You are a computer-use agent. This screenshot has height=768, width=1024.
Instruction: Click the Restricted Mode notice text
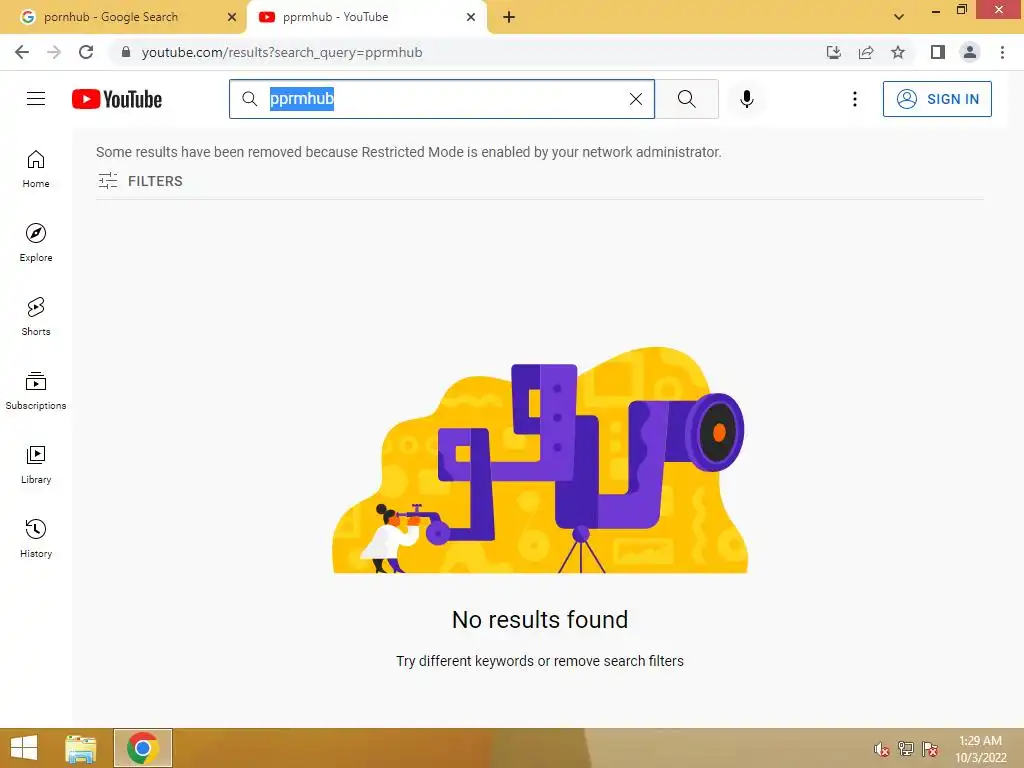click(409, 152)
